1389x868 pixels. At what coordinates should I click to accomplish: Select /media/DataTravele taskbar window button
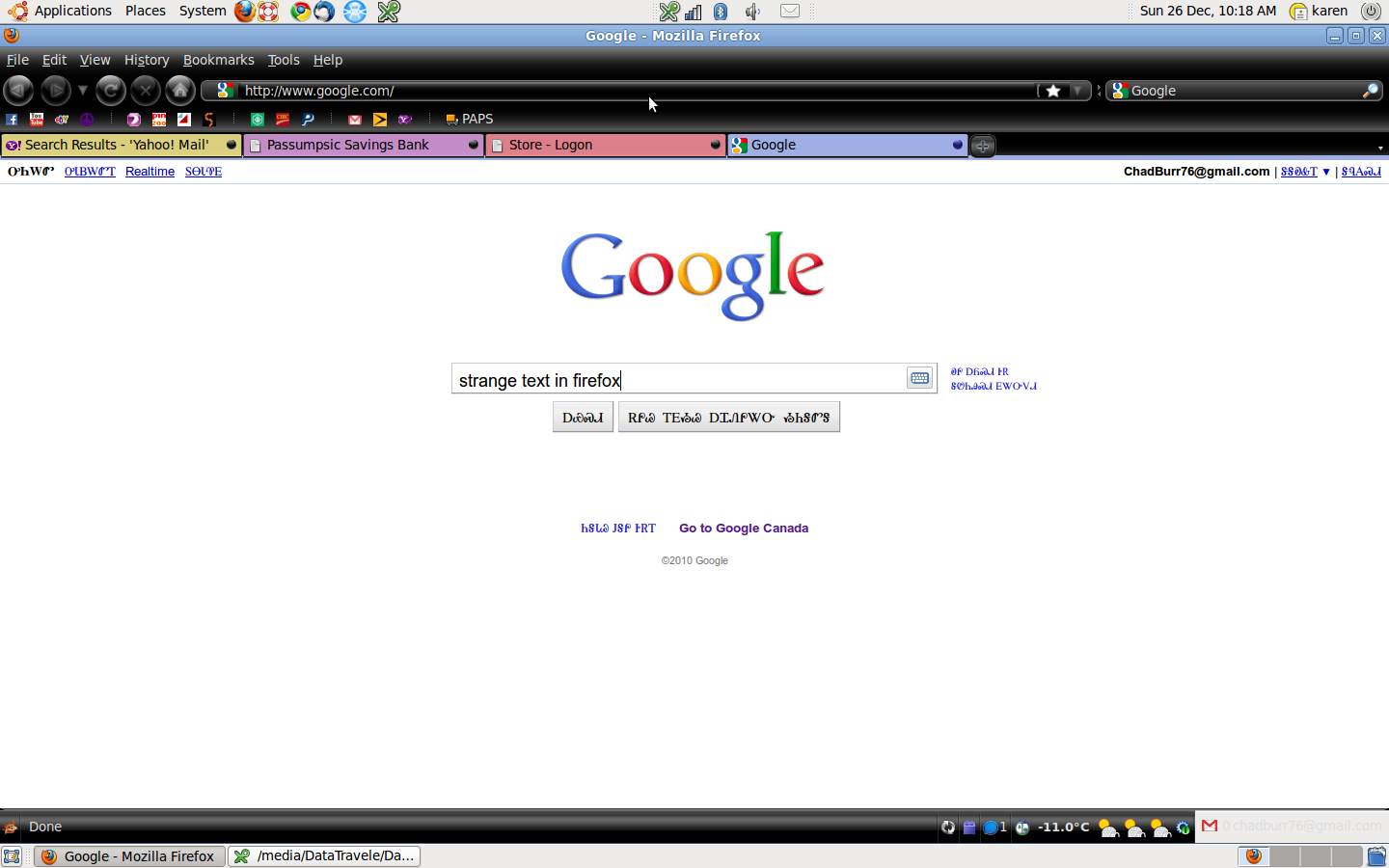tap(325, 855)
